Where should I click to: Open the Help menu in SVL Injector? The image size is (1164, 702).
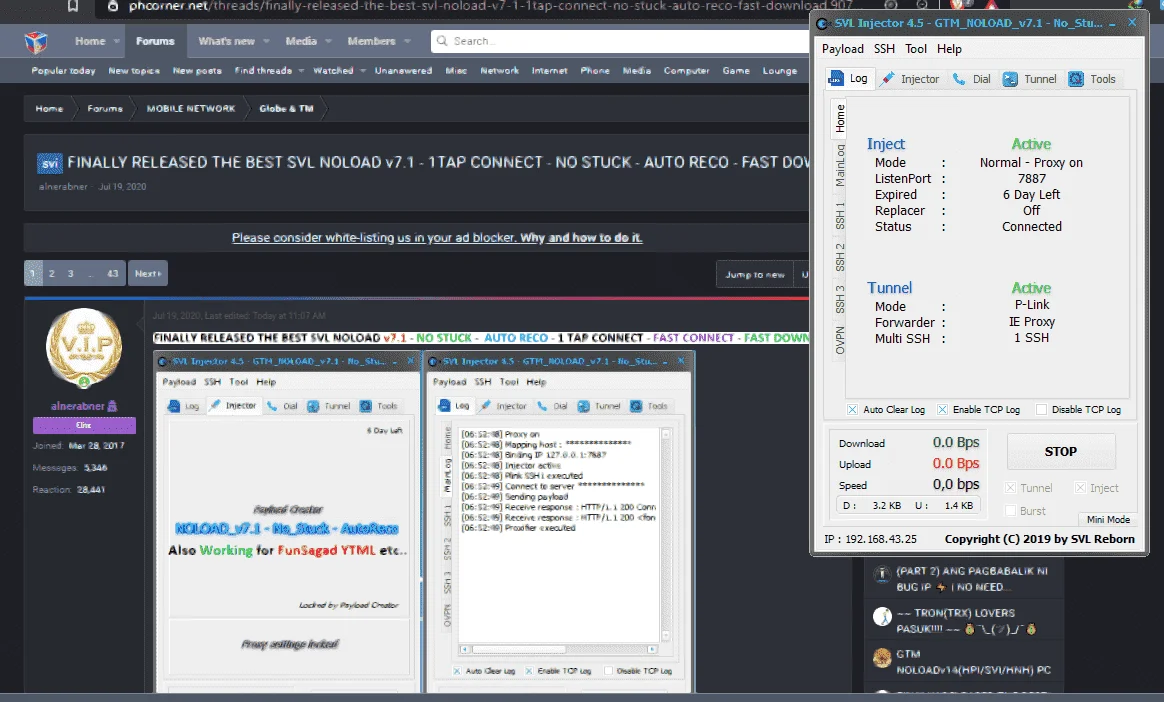point(949,49)
